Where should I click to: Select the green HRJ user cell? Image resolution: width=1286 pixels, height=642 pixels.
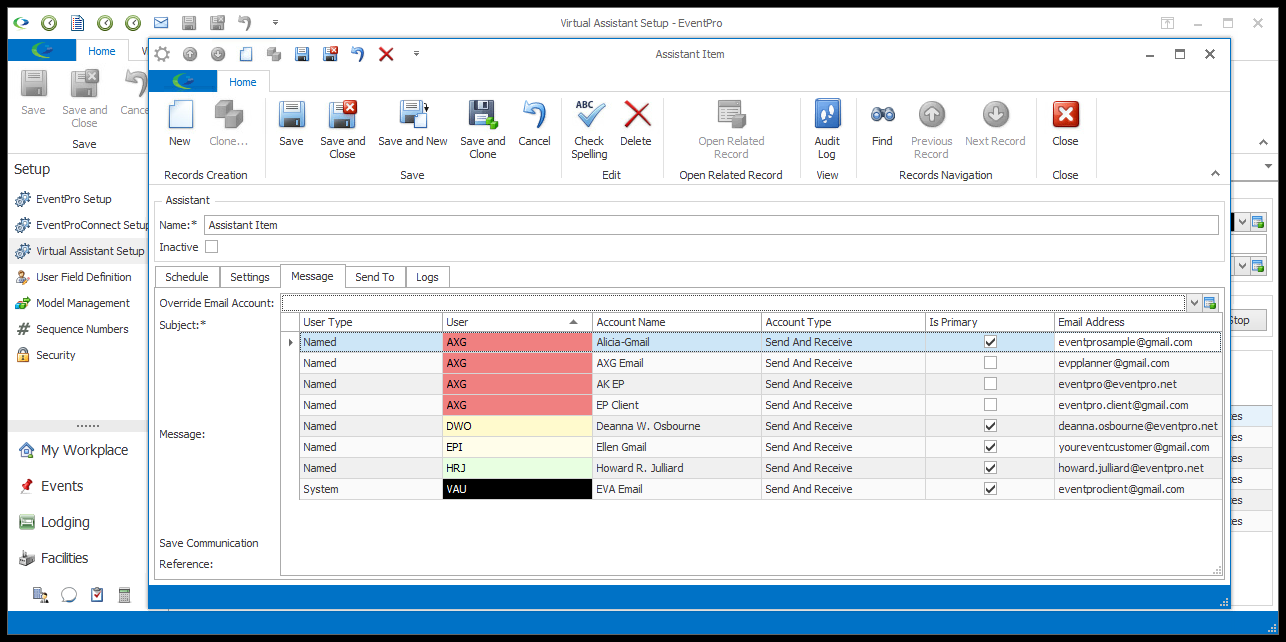(x=517, y=468)
